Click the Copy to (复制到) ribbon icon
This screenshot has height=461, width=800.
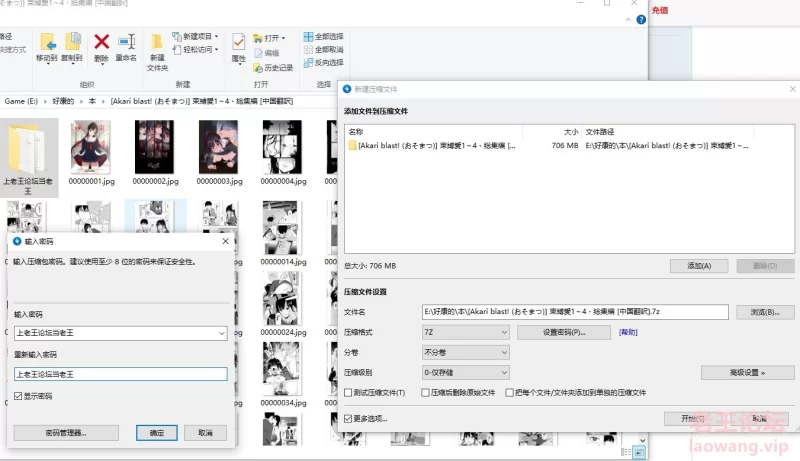(72, 47)
